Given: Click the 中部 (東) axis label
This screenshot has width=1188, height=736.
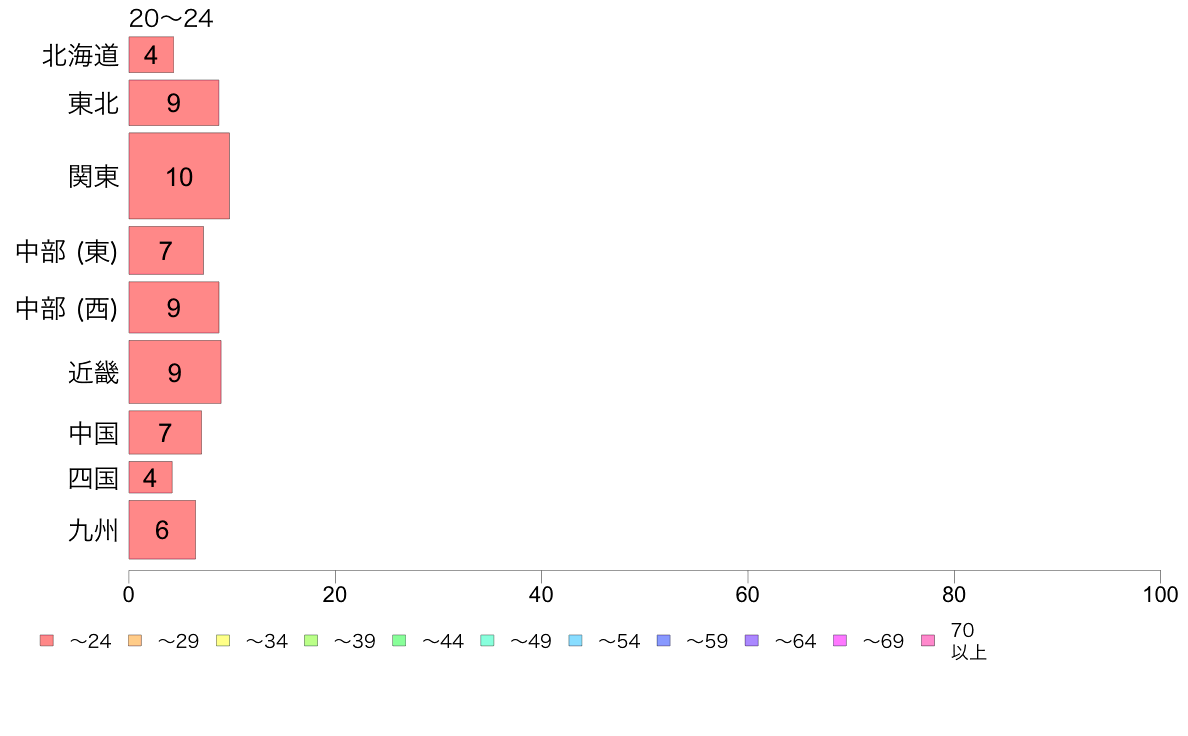Looking at the screenshot, I should click(x=67, y=251).
